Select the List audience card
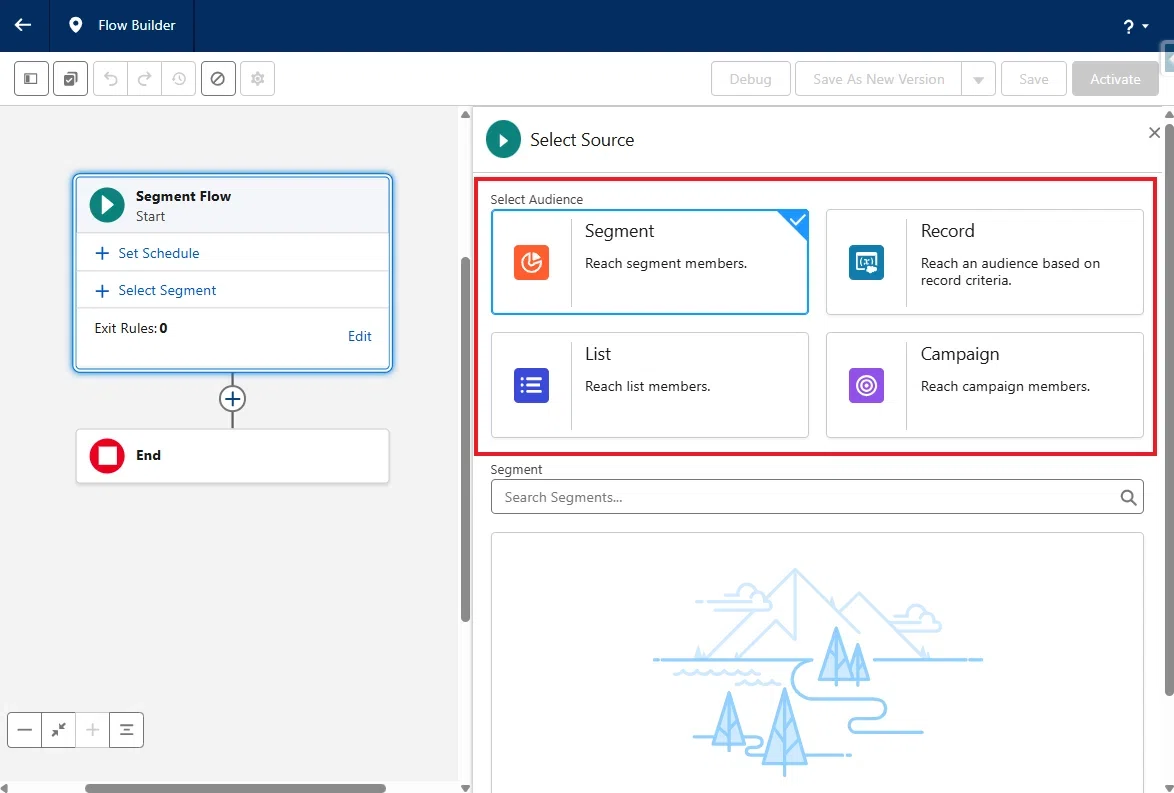 click(649, 385)
